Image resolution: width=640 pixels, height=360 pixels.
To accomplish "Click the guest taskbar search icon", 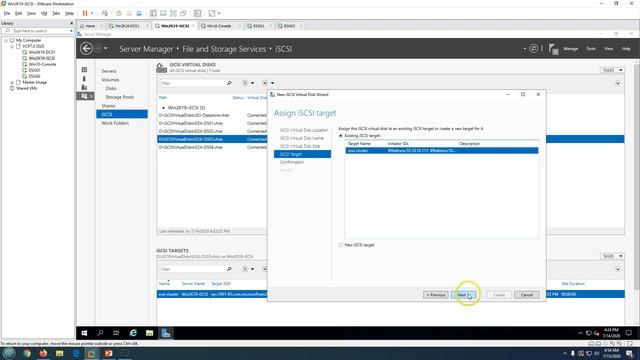I will click(100, 333).
